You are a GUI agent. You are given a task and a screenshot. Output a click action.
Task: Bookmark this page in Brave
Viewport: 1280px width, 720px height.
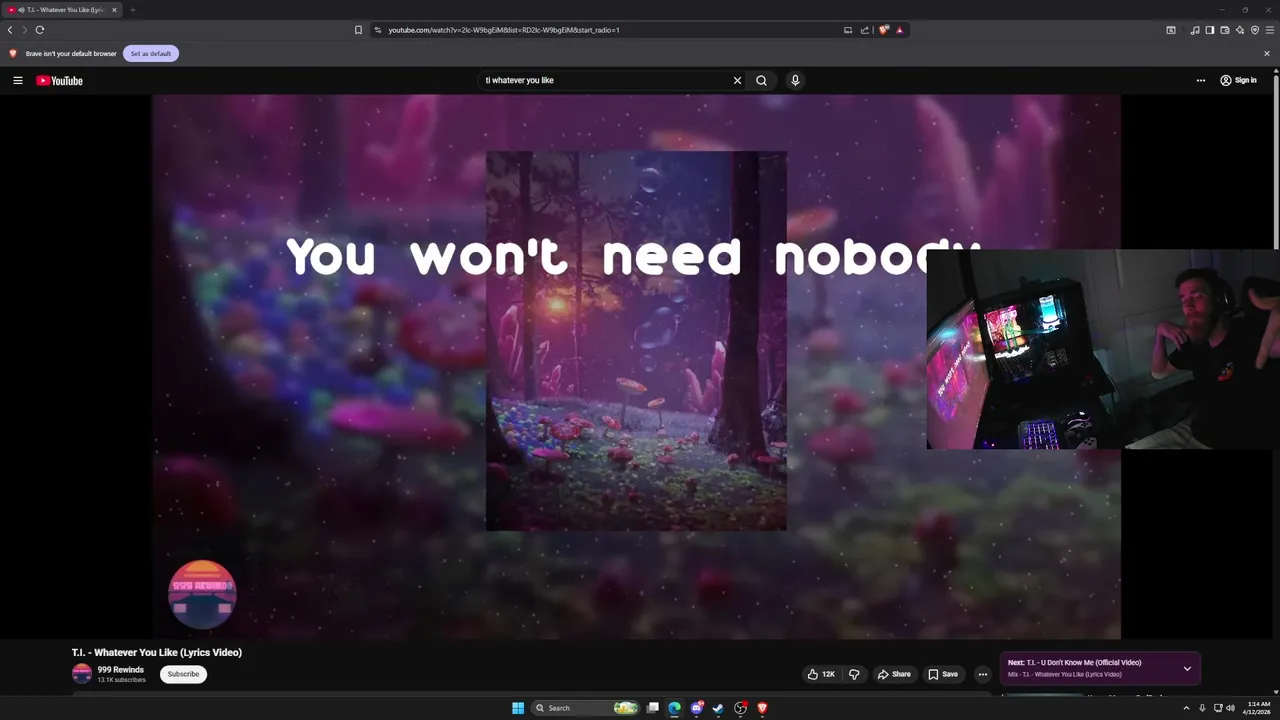coord(358,30)
